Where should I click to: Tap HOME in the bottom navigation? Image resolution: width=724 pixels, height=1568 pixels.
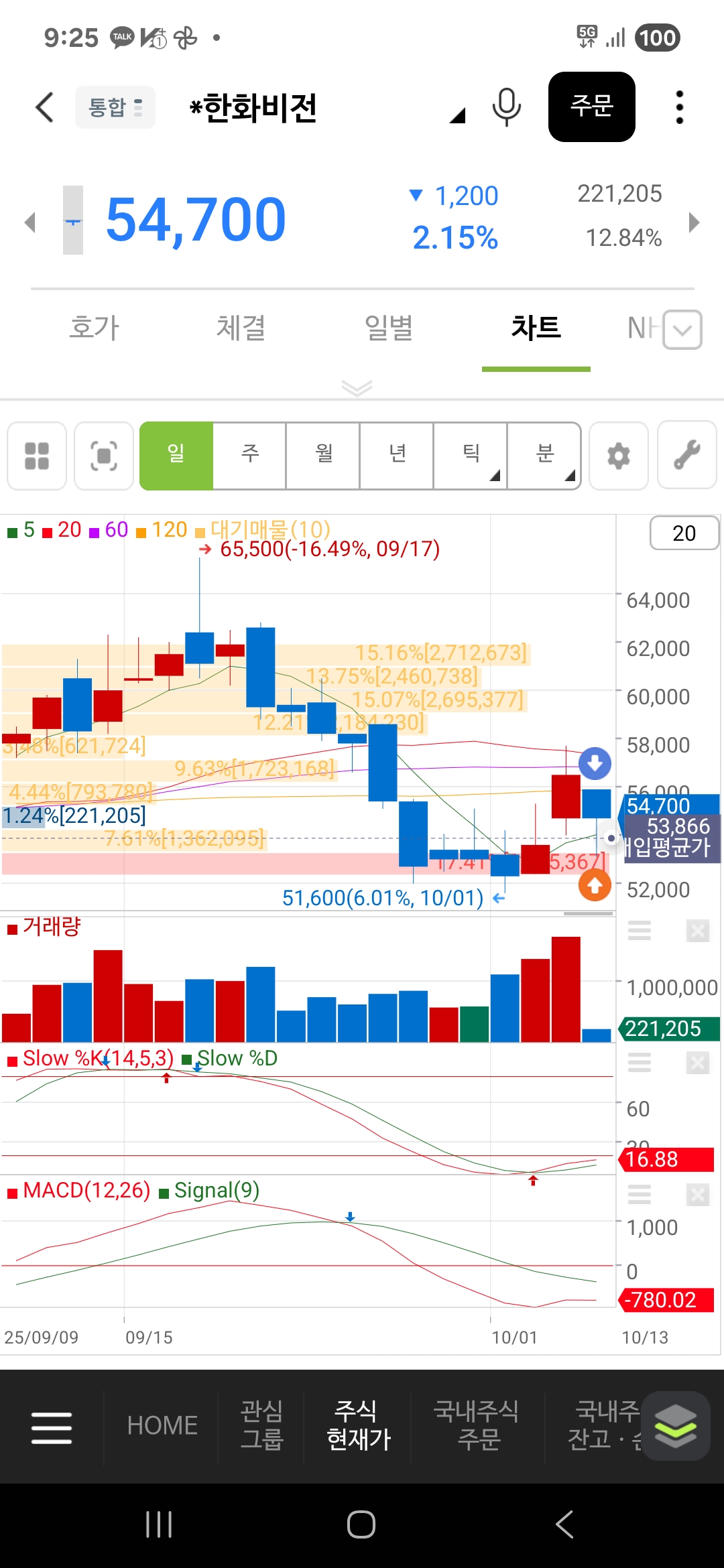(162, 1425)
